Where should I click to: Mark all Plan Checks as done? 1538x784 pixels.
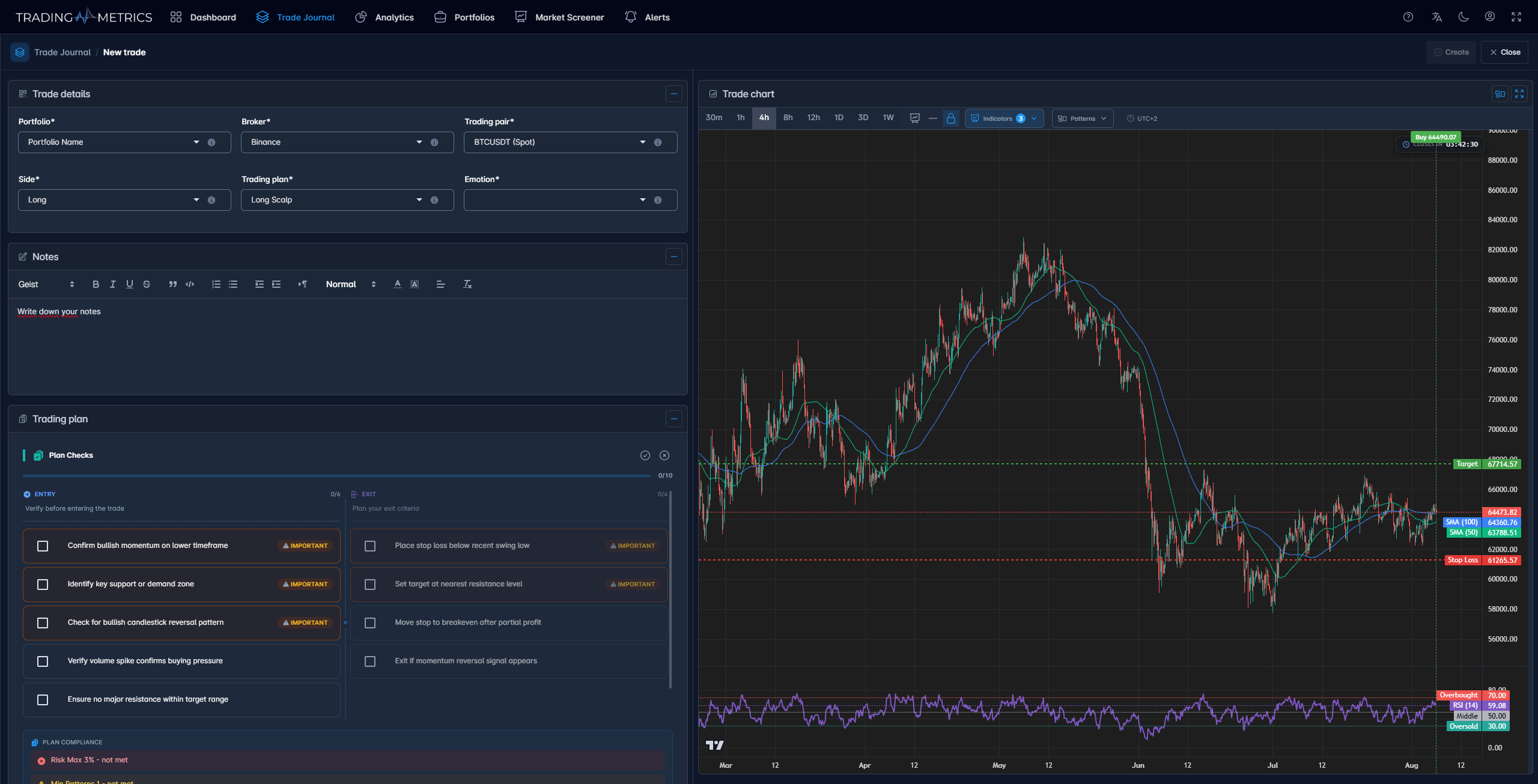click(x=645, y=455)
